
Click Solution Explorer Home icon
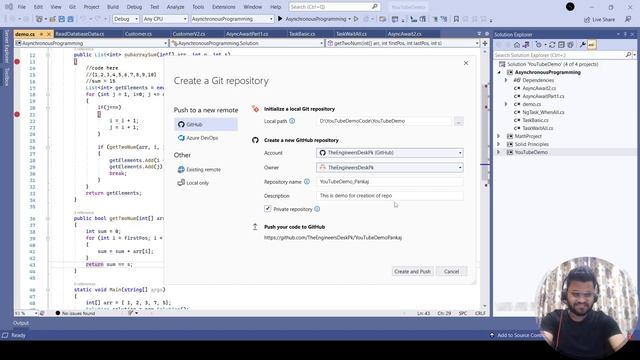(x=517, y=45)
